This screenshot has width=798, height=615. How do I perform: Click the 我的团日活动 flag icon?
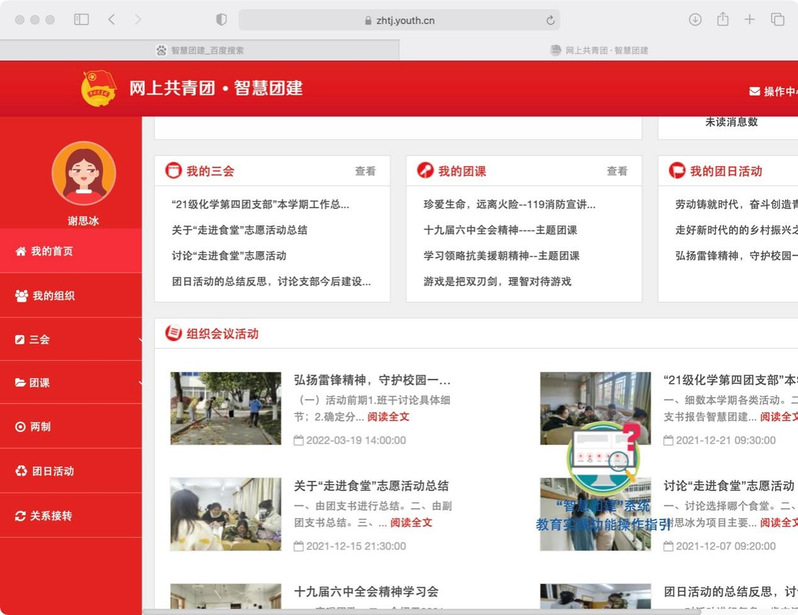(x=677, y=171)
